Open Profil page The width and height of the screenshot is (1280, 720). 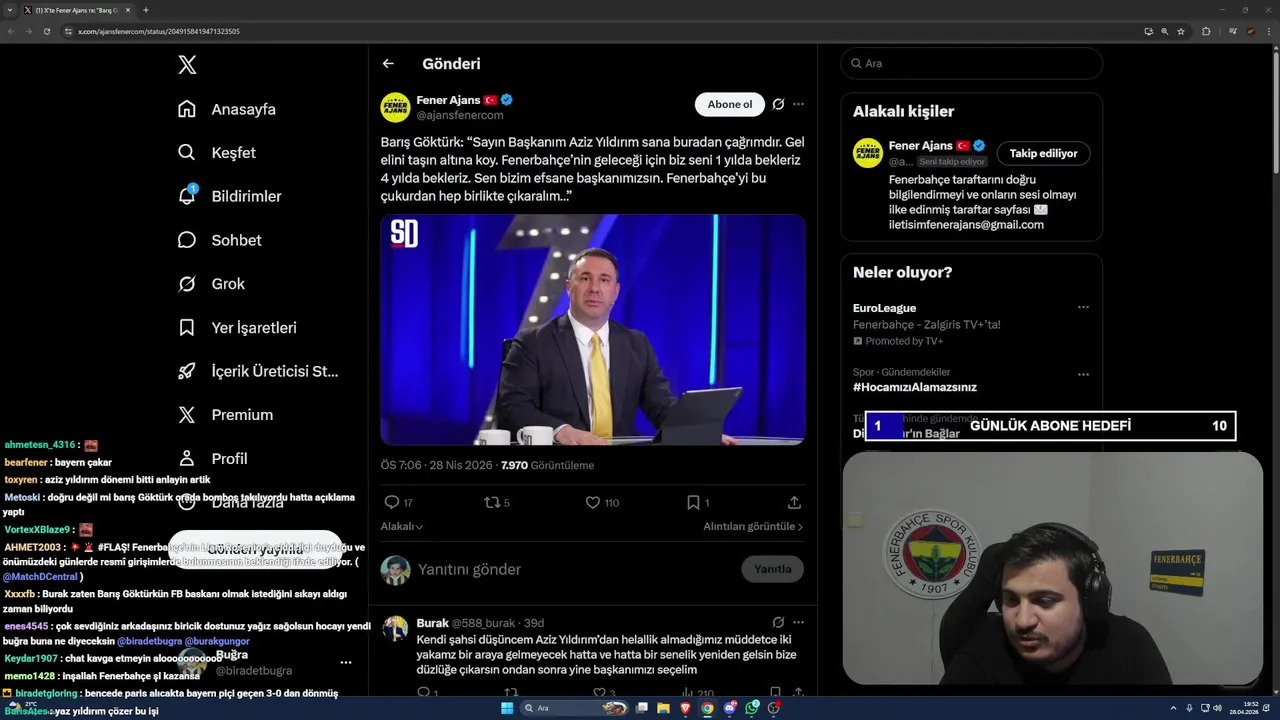pyautogui.click(x=212, y=458)
